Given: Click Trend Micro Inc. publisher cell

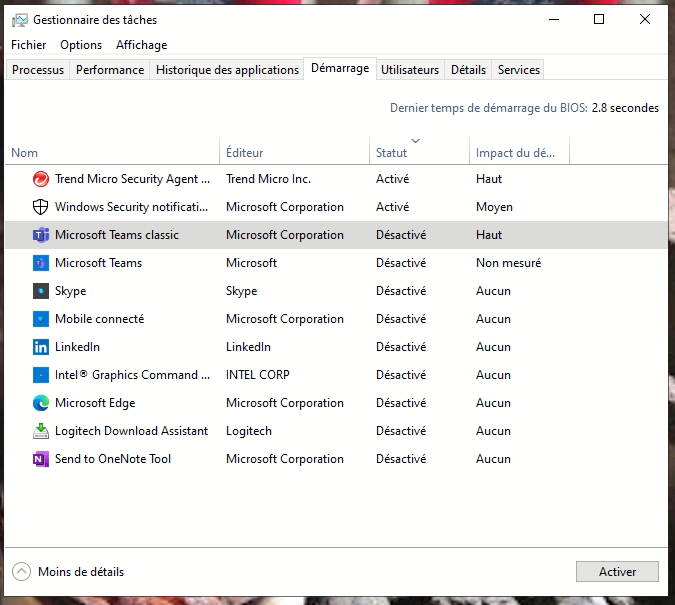Looking at the screenshot, I should coord(268,179).
